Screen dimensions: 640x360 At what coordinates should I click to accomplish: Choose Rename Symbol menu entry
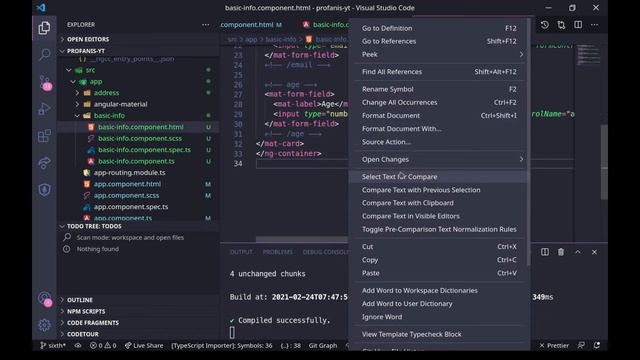[439, 89]
